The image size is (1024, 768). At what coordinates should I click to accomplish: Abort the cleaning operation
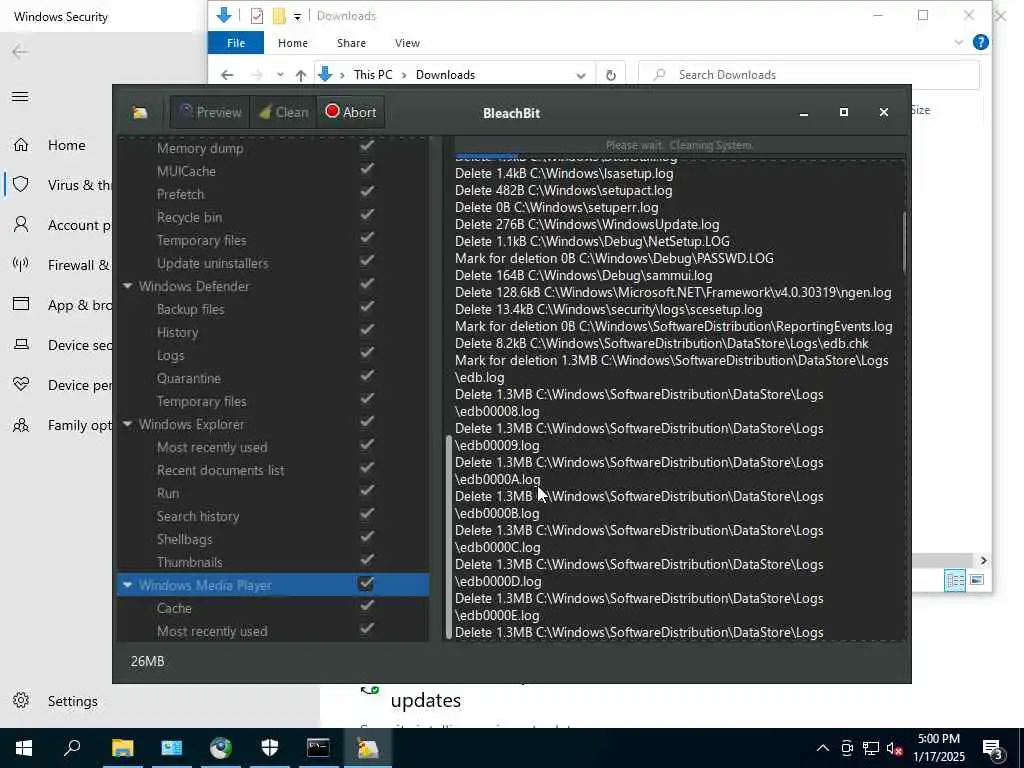[351, 112]
